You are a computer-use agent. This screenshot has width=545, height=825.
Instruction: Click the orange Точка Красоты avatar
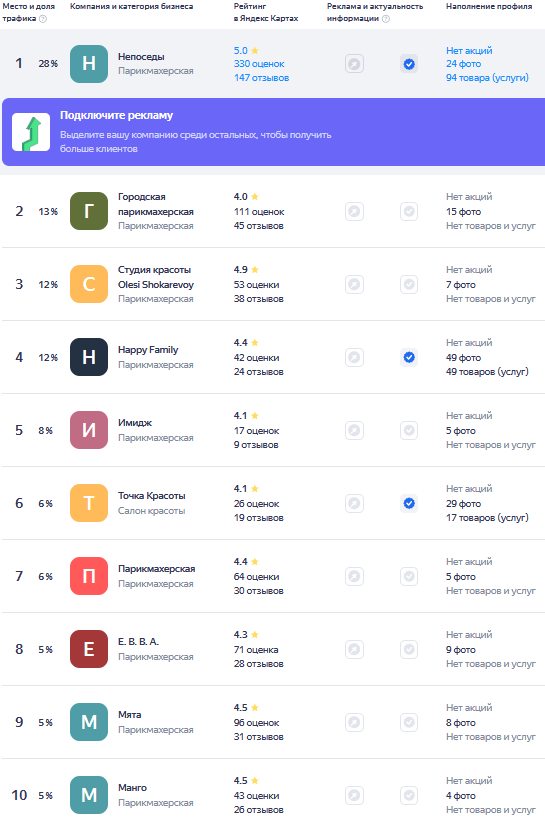(x=89, y=503)
